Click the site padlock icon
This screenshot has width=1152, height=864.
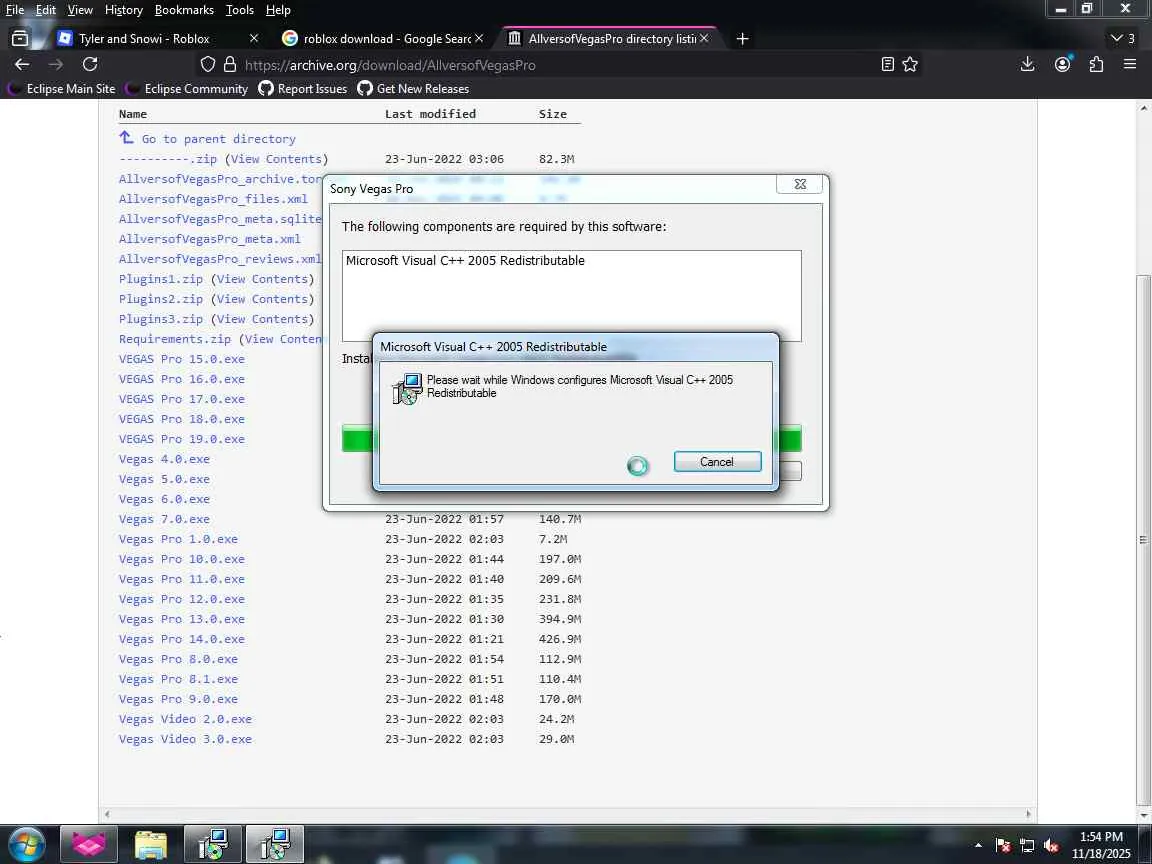tap(230, 65)
